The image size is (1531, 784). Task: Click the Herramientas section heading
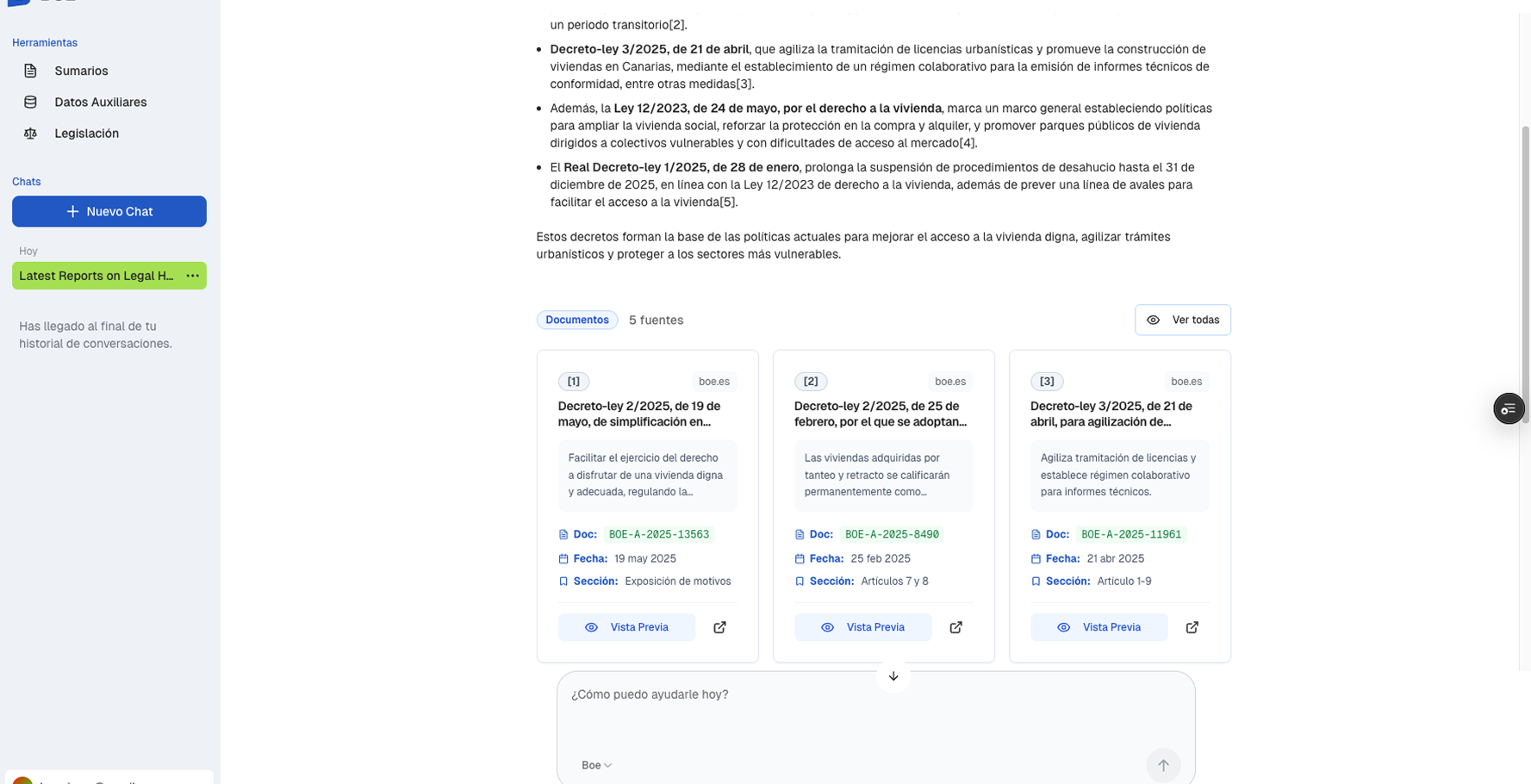coord(45,42)
